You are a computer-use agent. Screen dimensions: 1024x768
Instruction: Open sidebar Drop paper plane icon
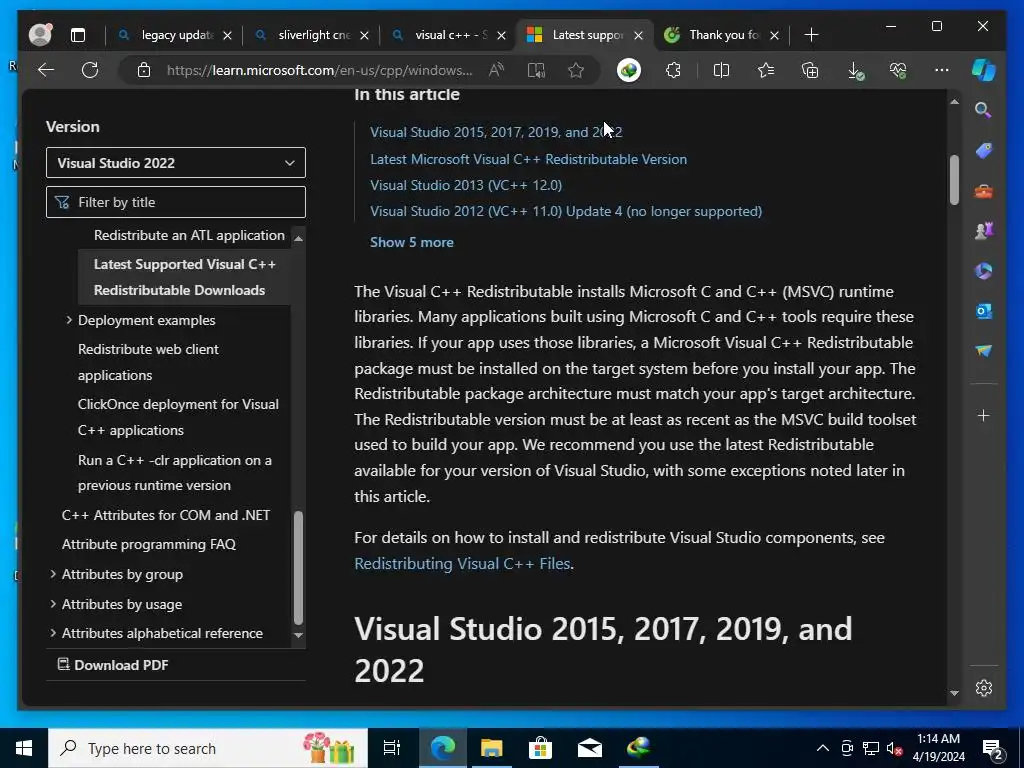[x=984, y=351]
